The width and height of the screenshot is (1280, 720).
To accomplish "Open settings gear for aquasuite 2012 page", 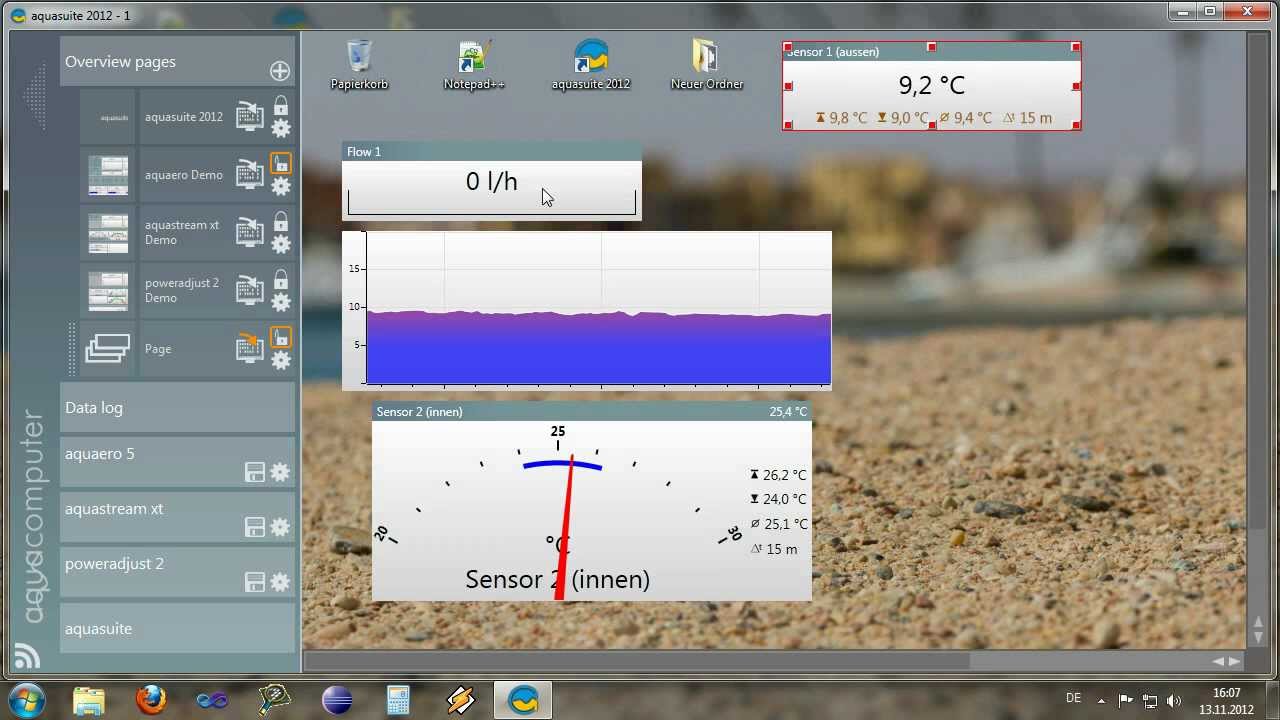I will point(281,128).
